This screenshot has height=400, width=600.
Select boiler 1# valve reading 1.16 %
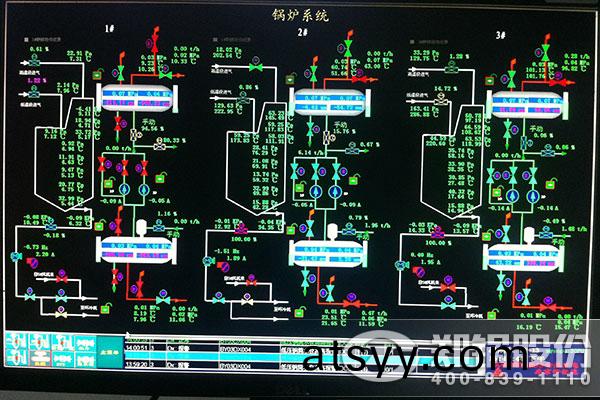point(159,226)
